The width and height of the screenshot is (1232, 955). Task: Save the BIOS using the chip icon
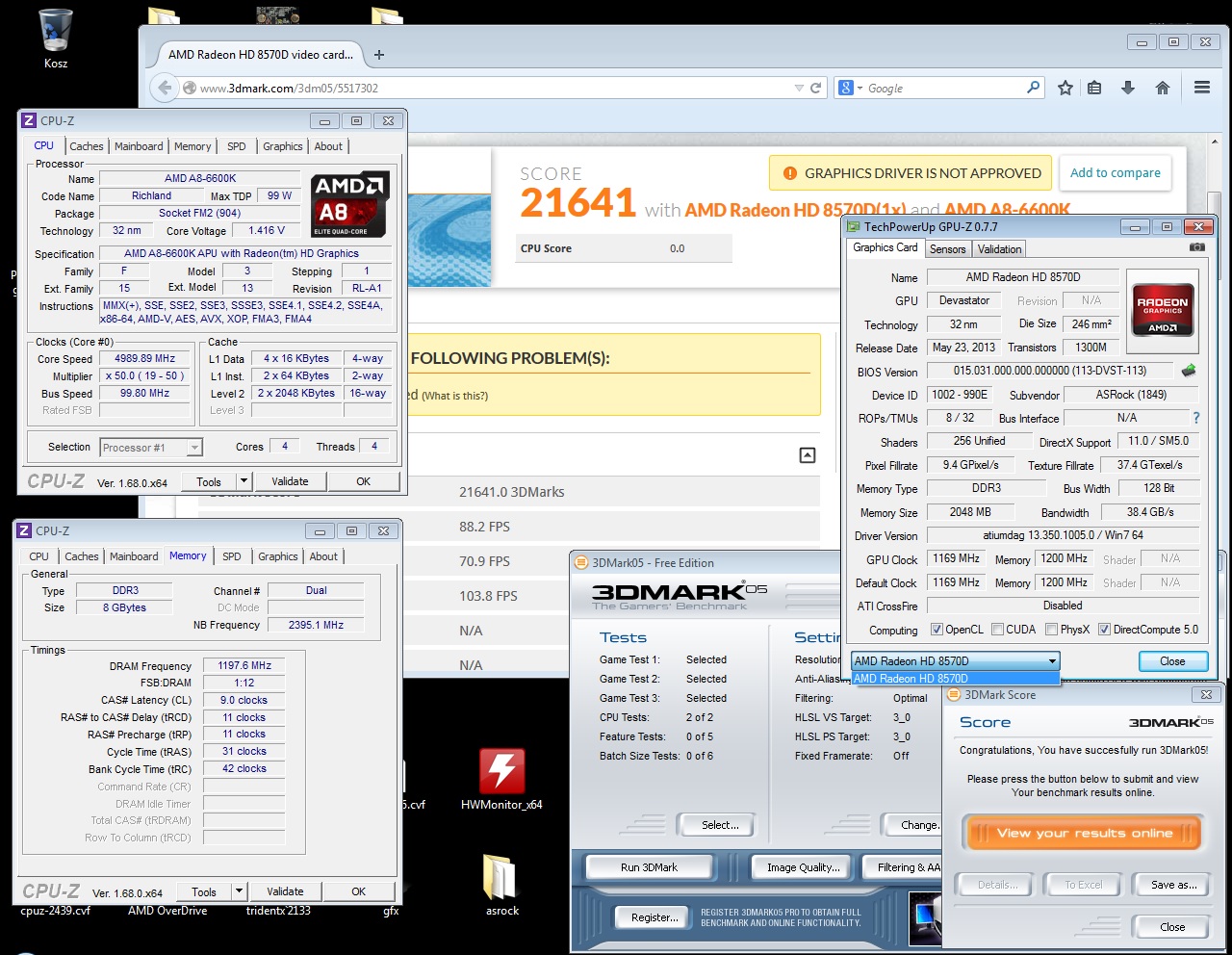pos(1189,371)
